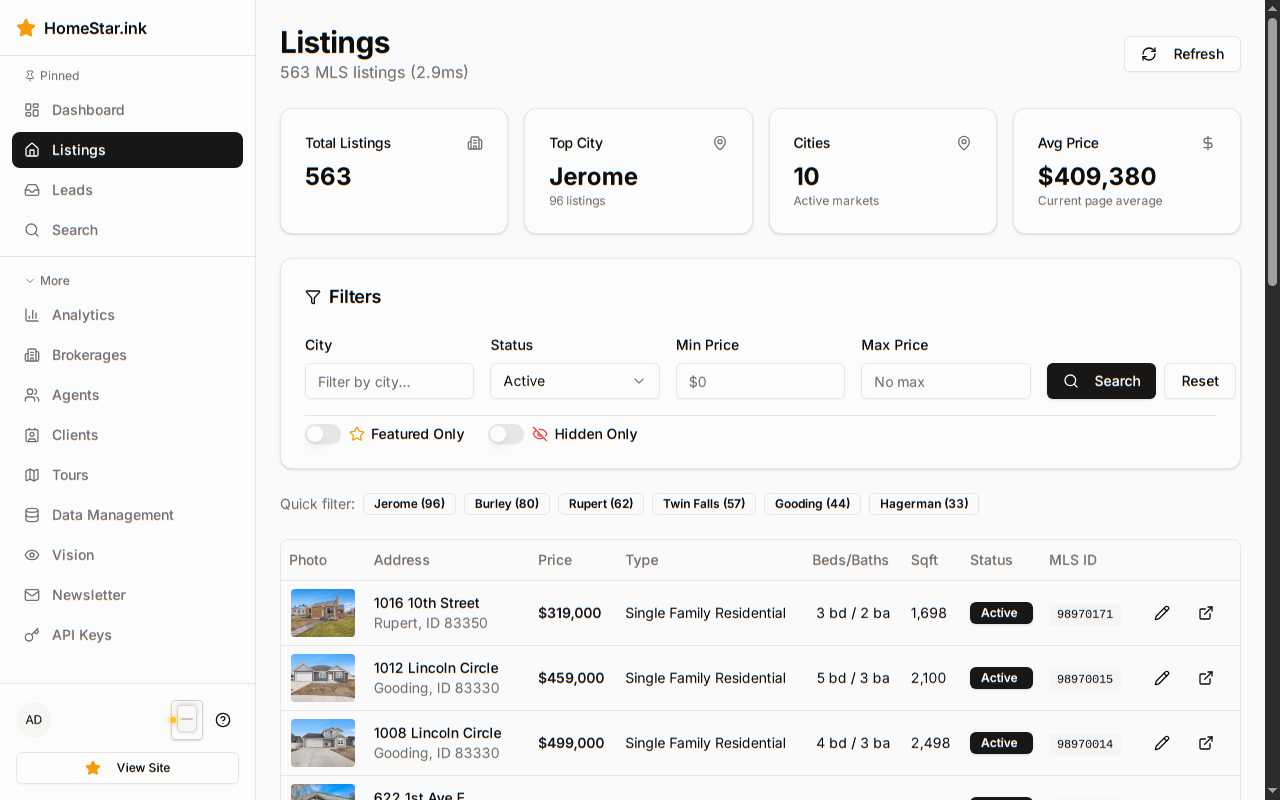Open the Tours section

click(70, 475)
